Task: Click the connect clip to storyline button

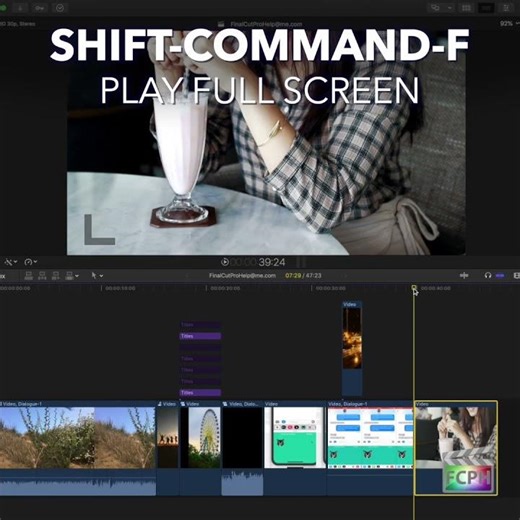Action: (29, 276)
